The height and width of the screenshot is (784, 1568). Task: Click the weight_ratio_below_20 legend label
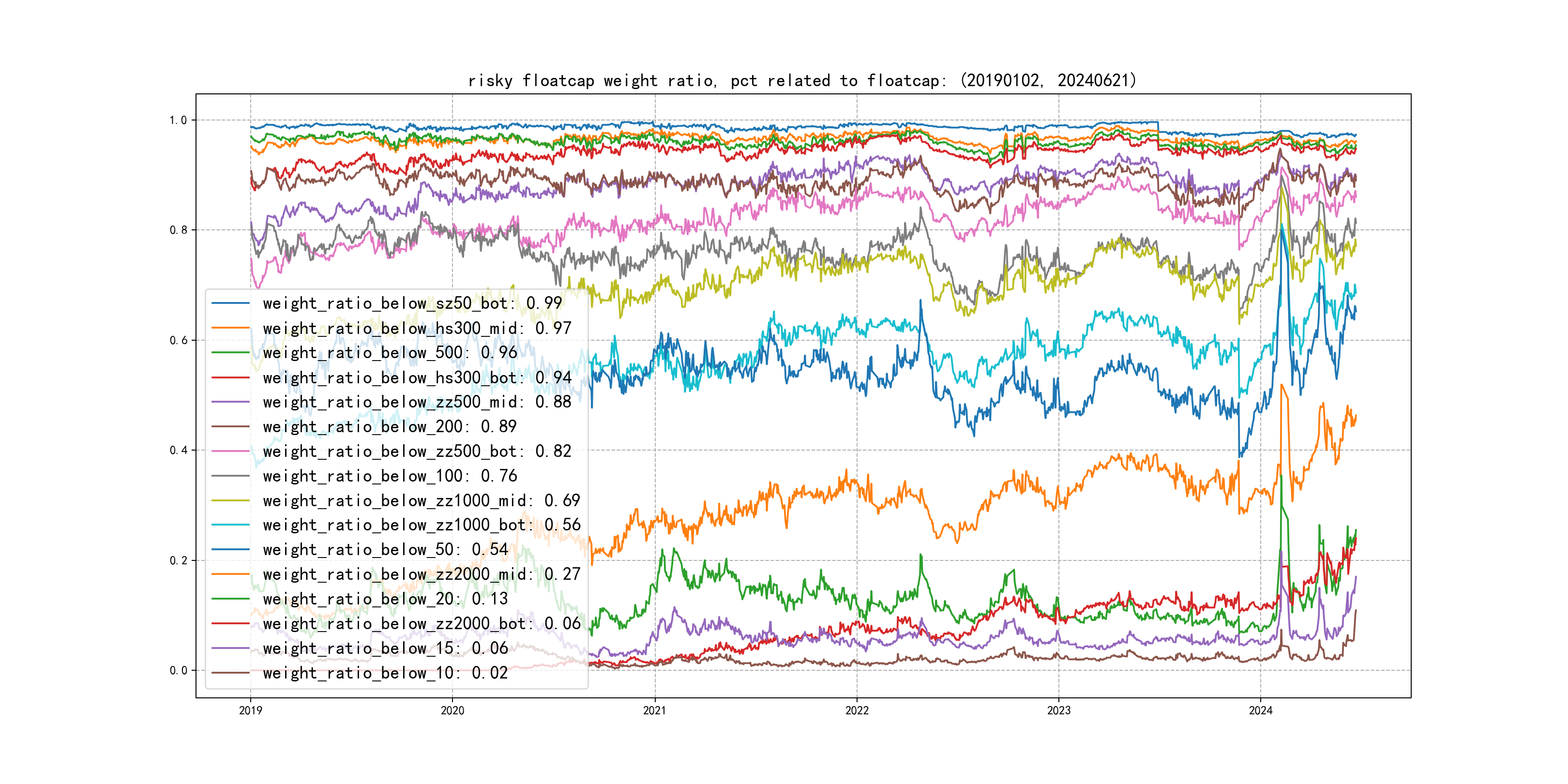[x=385, y=599]
